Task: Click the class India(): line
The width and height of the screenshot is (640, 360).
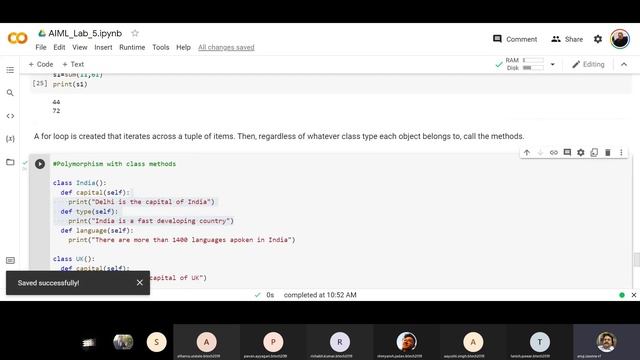Action: coord(79,182)
